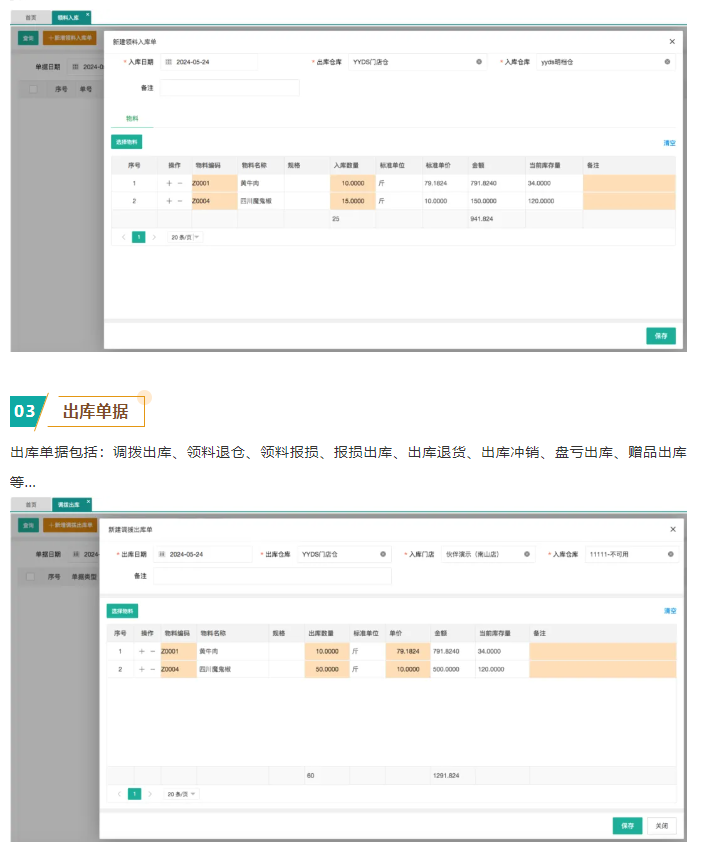Close the 领料入库 tab with its x
Screen dimensions: 703x859
click(x=87, y=14)
